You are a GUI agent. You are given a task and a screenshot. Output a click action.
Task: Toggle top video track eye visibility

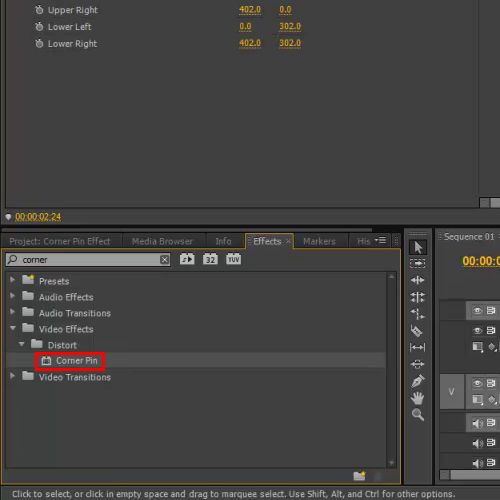(x=477, y=311)
